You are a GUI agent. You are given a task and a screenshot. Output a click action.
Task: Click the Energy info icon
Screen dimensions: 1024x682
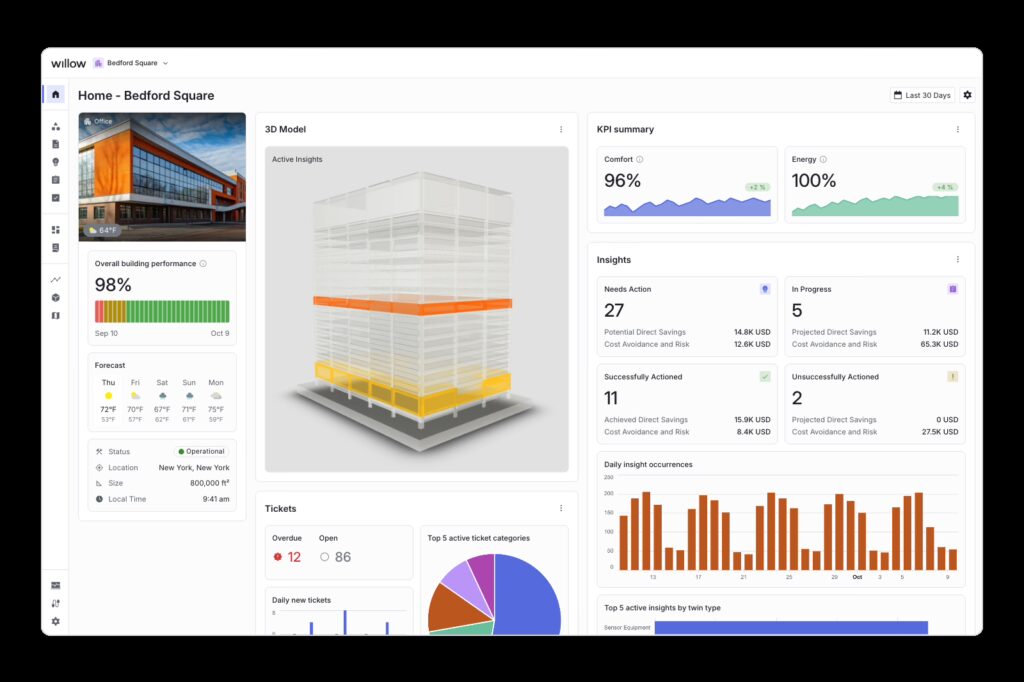point(824,159)
